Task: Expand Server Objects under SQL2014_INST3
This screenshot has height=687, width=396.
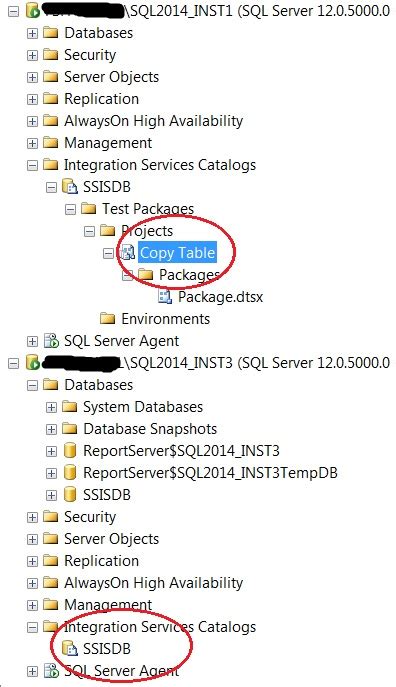Action: 32,539
